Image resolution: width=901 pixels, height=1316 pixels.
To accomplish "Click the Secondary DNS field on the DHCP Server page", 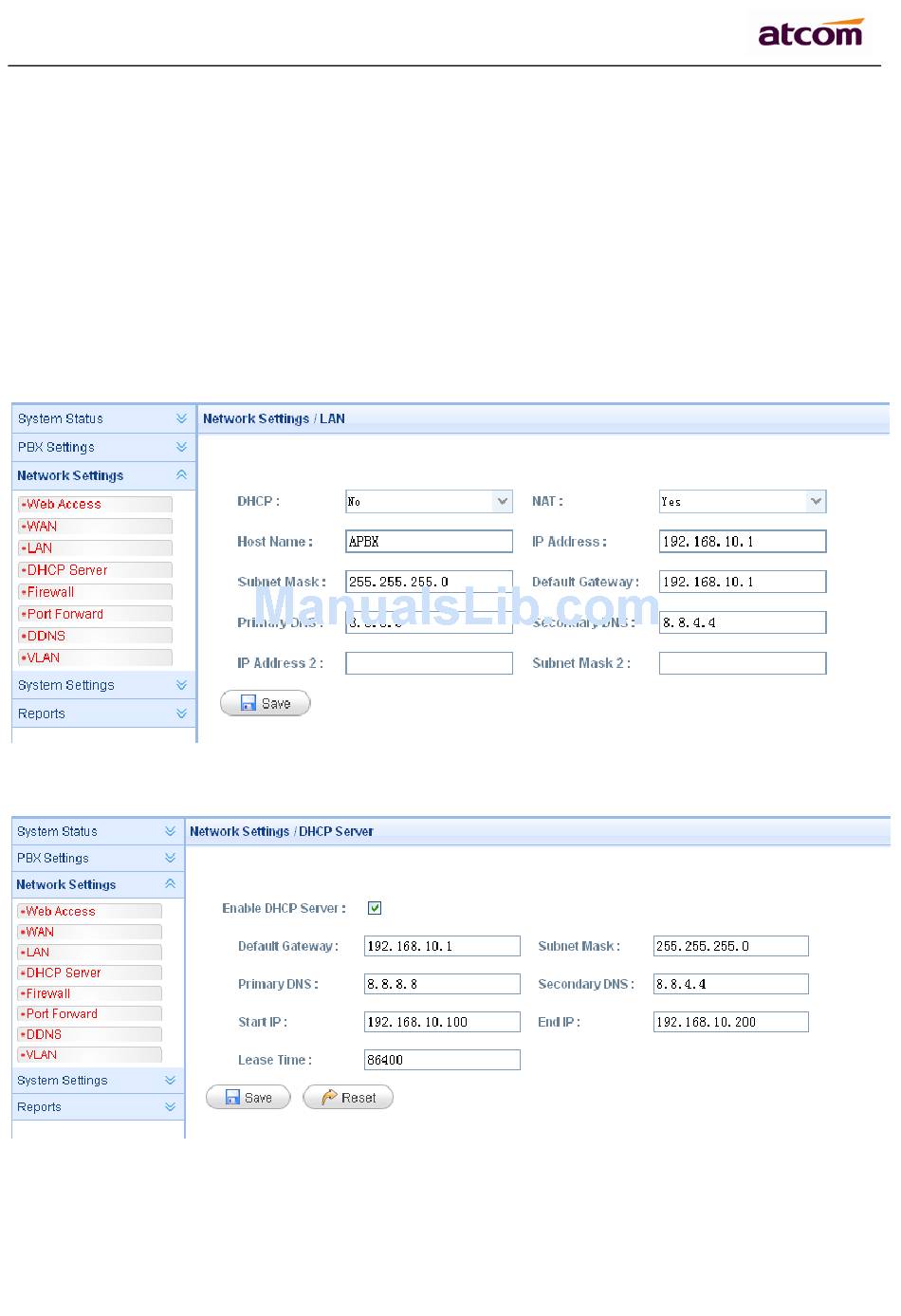I will [731, 984].
